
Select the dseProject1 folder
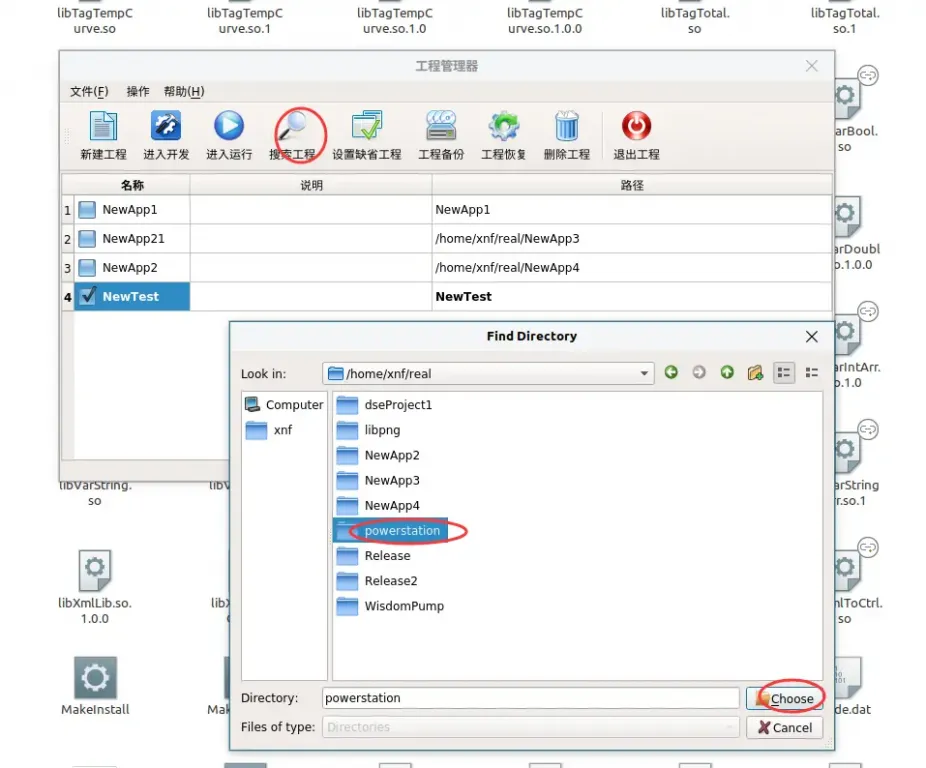point(384,405)
